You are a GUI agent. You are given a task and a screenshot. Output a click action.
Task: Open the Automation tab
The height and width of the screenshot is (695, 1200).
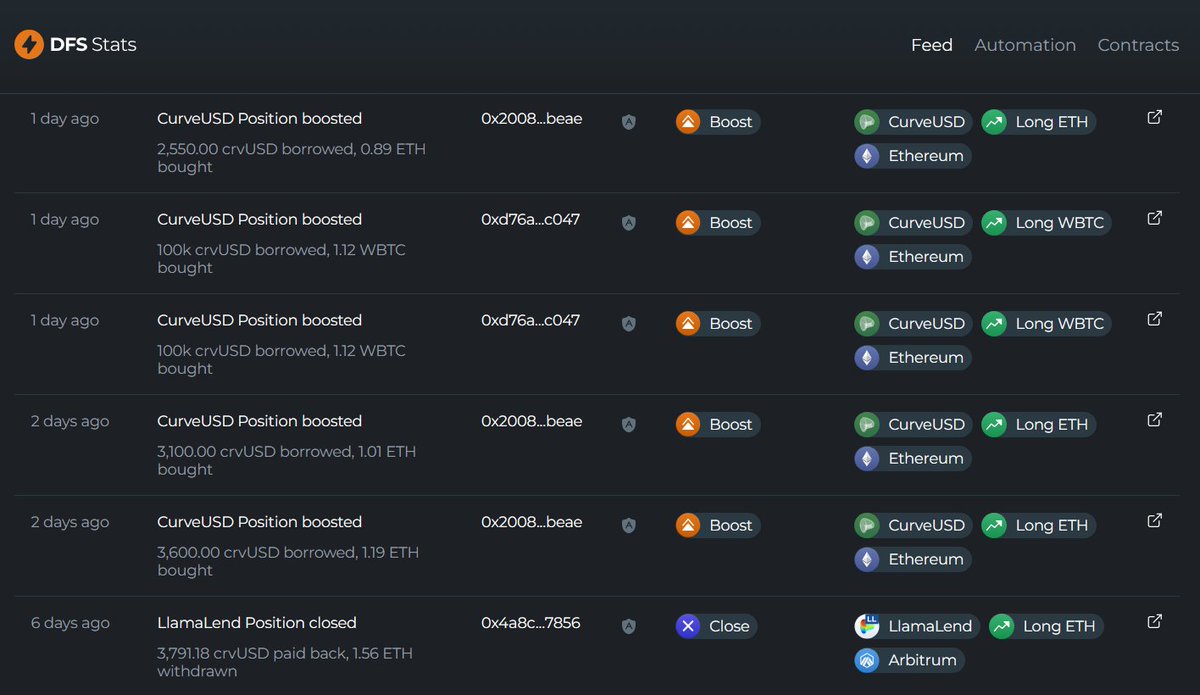click(1025, 45)
